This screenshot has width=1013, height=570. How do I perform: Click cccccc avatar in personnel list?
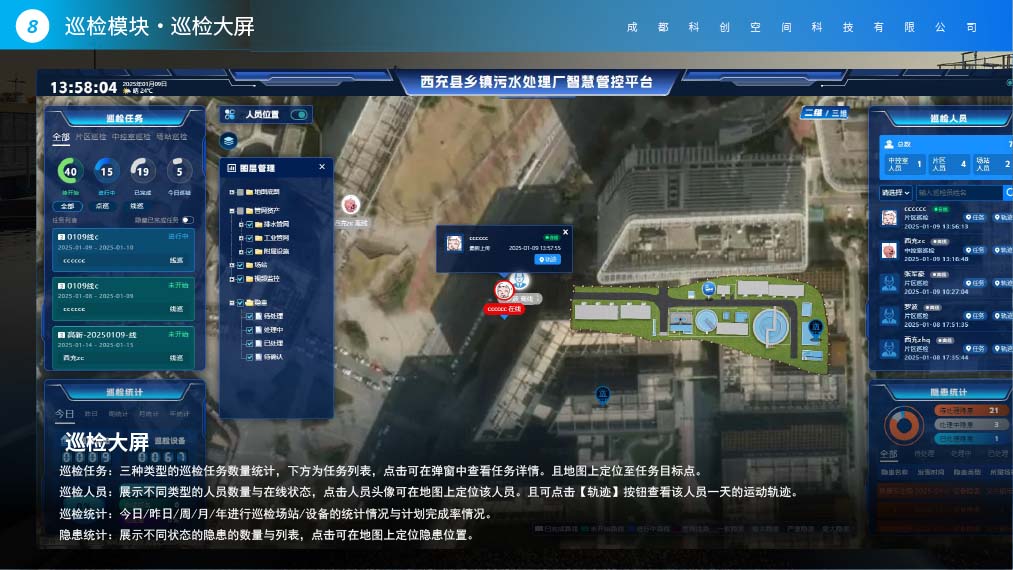888,218
